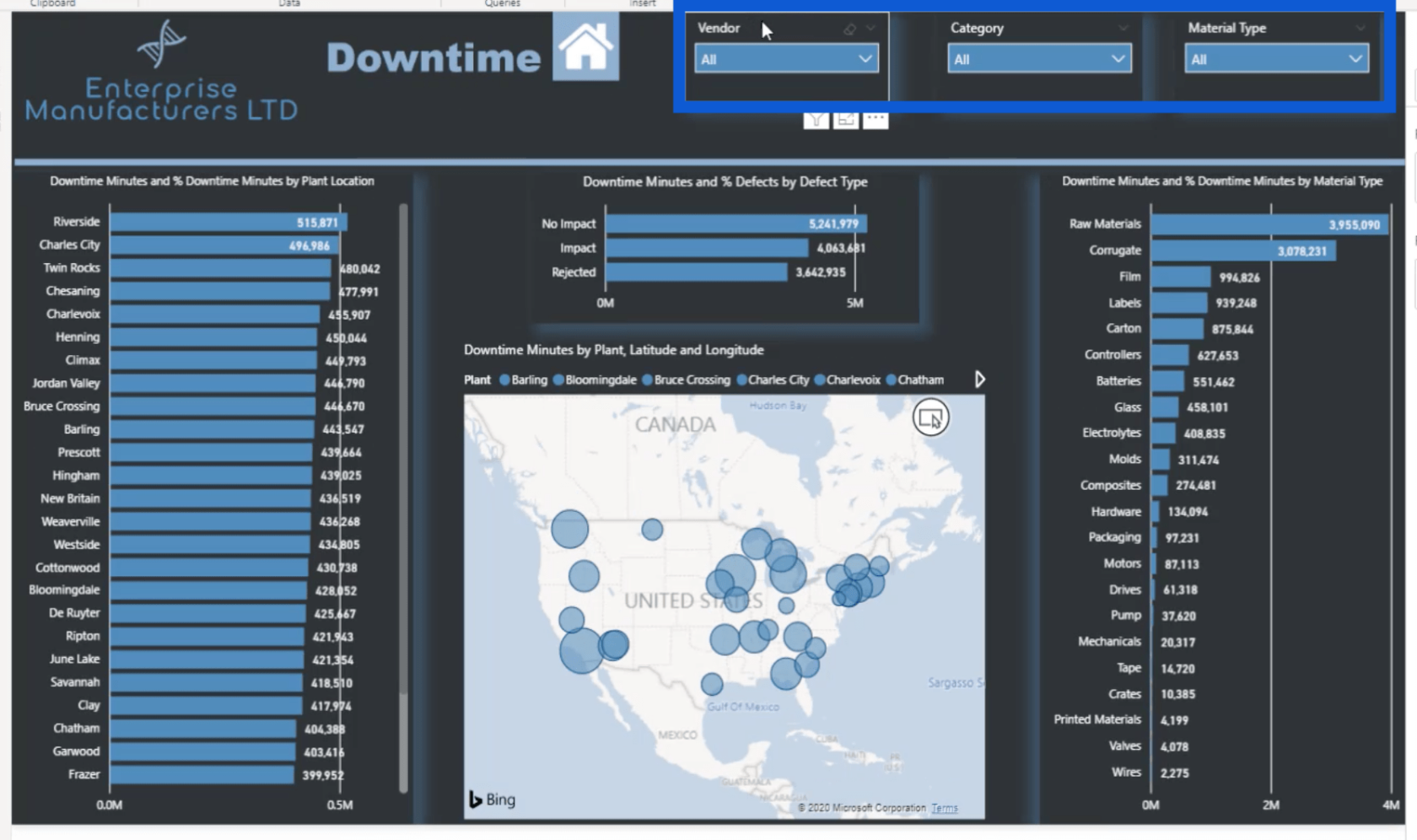Open the Terms link on the map
Screen dimensions: 1417x840
(944, 808)
